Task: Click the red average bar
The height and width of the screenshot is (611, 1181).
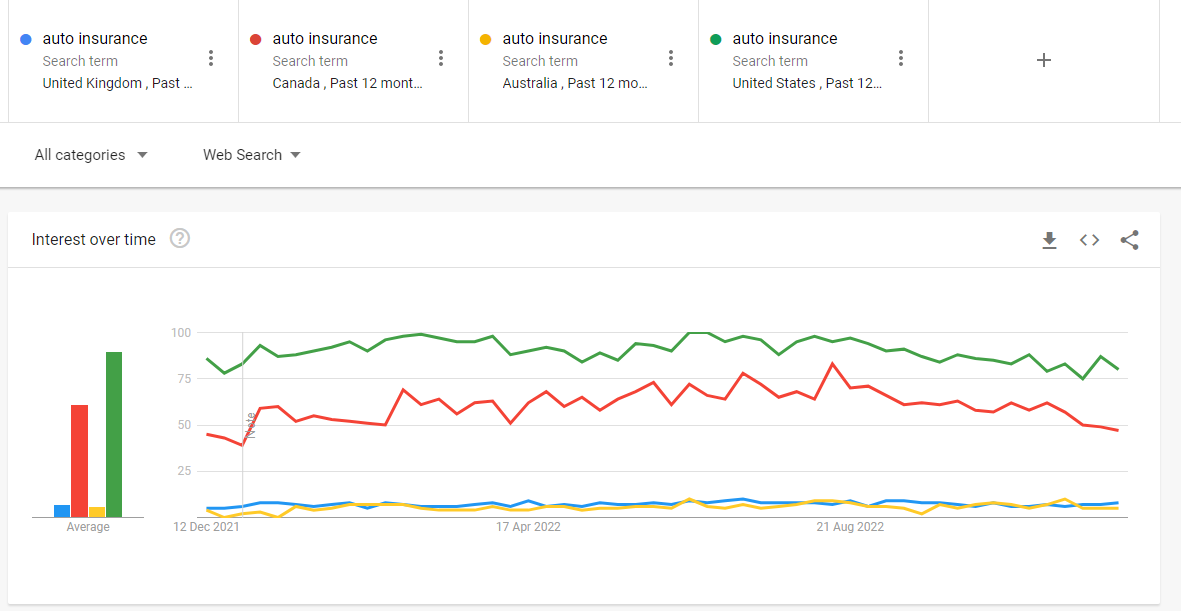Action: pyautogui.click(x=79, y=460)
